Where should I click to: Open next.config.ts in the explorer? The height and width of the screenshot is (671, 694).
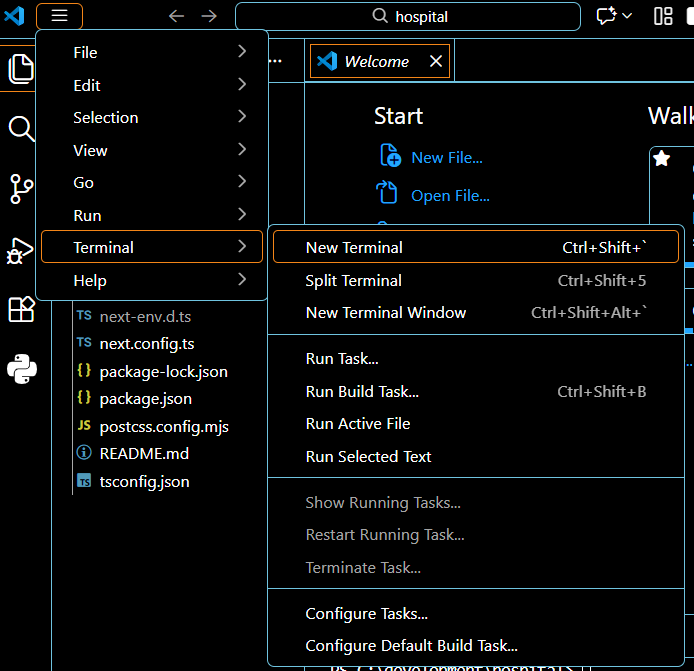pyautogui.click(x=147, y=344)
